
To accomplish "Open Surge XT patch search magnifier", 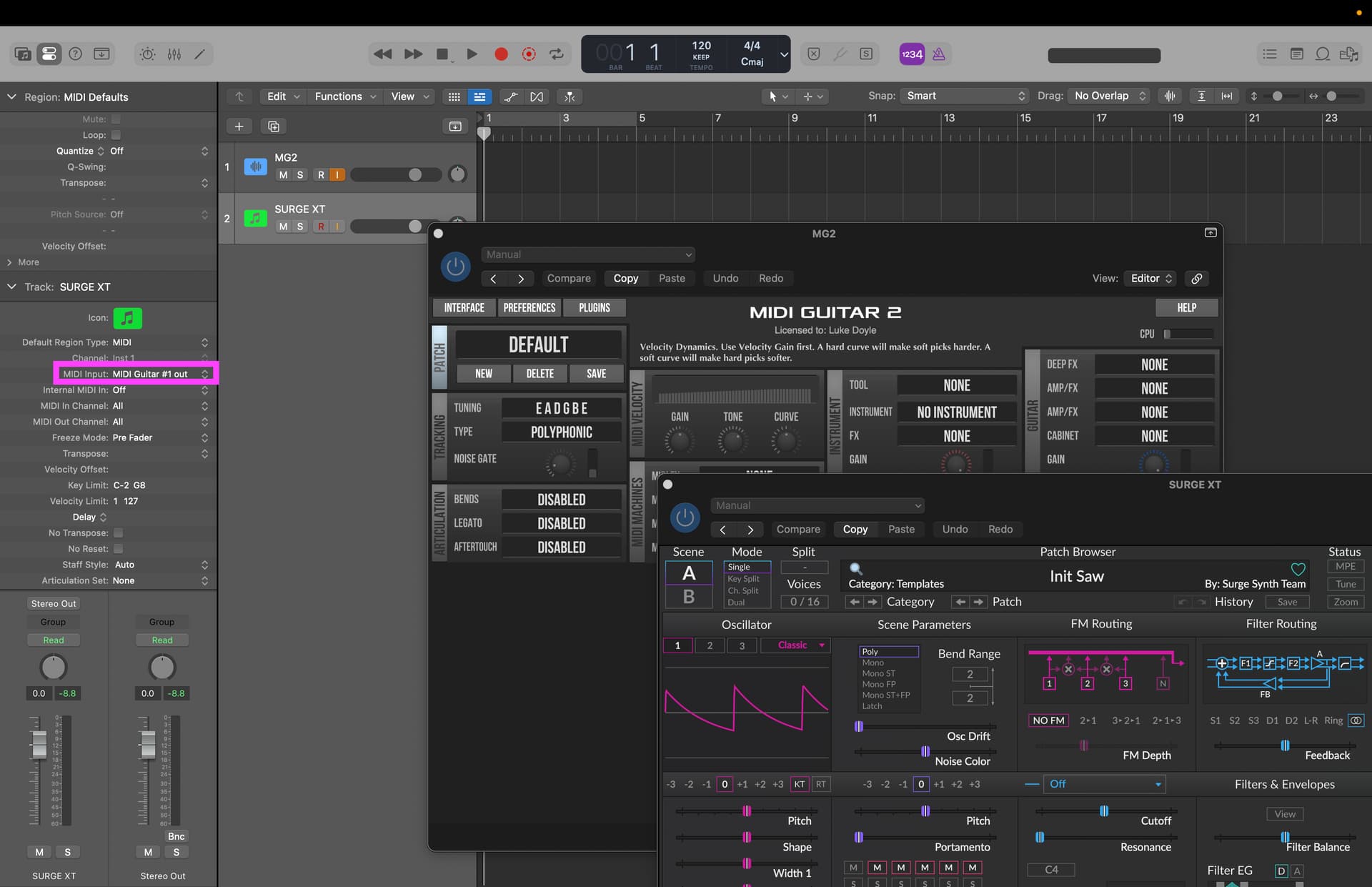I will pyautogui.click(x=855, y=569).
